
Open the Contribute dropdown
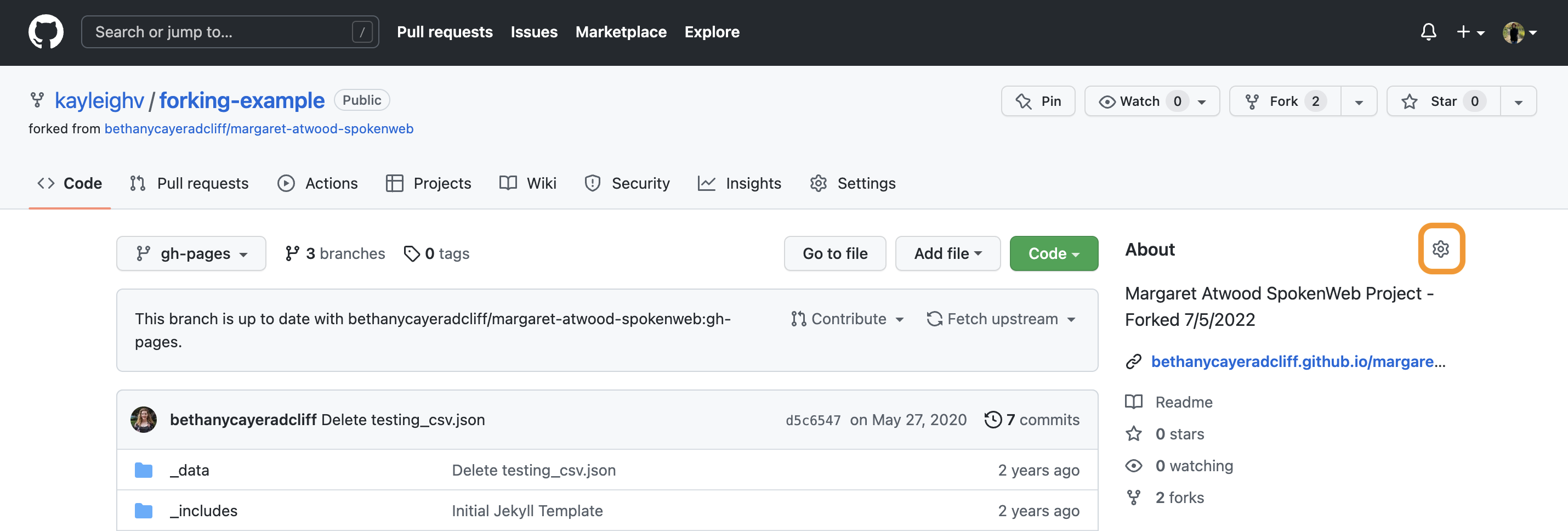847,319
